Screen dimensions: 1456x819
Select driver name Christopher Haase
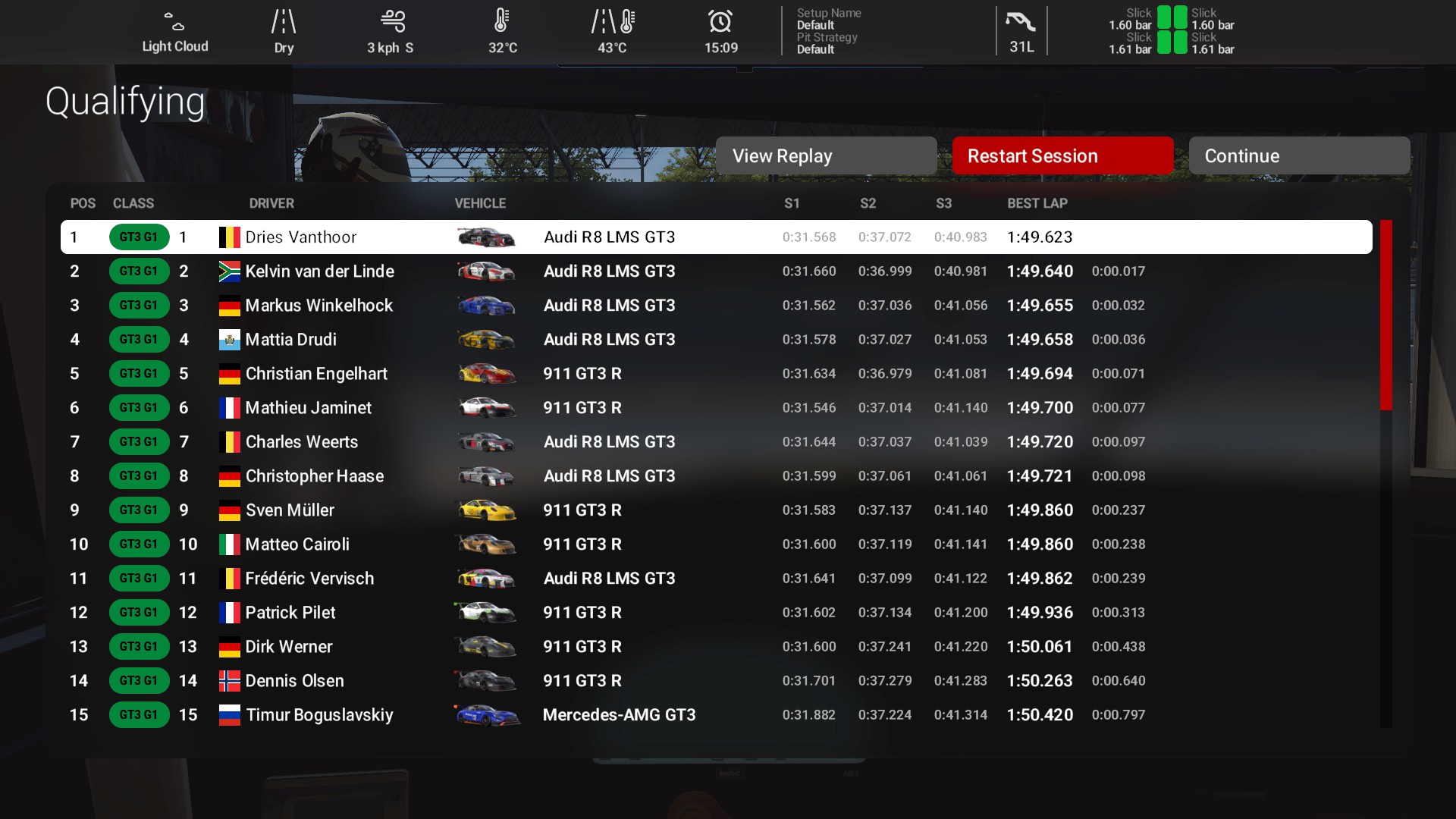click(x=315, y=476)
